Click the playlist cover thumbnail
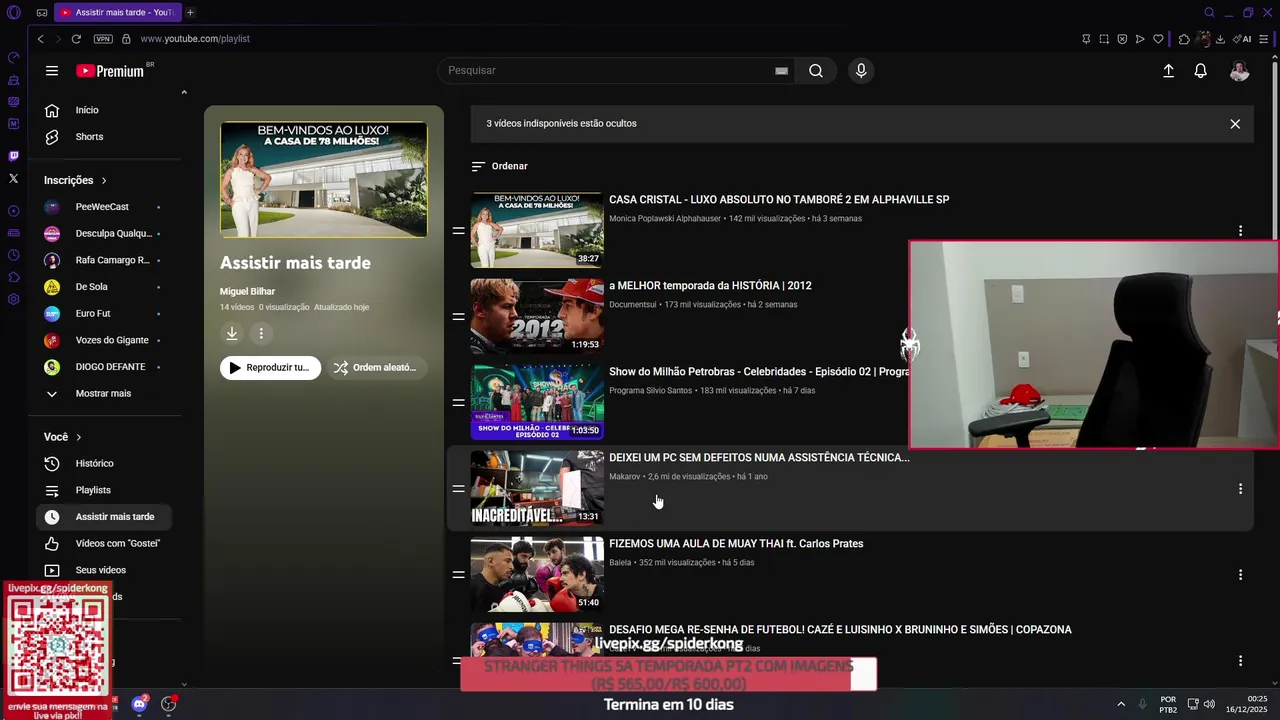Image resolution: width=1280 pixels, height=720 pixels. coord(324,180)
